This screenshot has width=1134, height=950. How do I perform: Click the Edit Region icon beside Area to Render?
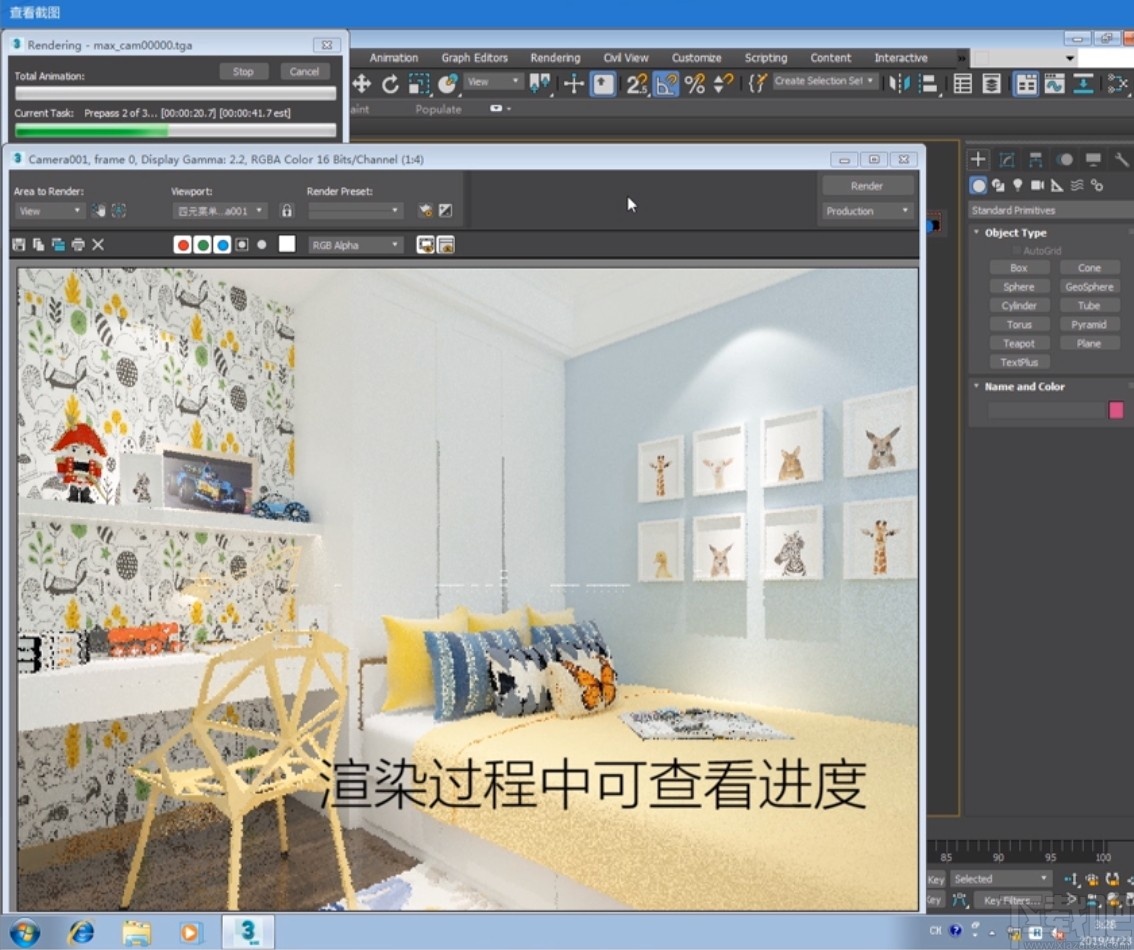pyautogui.click(x=99, y=210)
